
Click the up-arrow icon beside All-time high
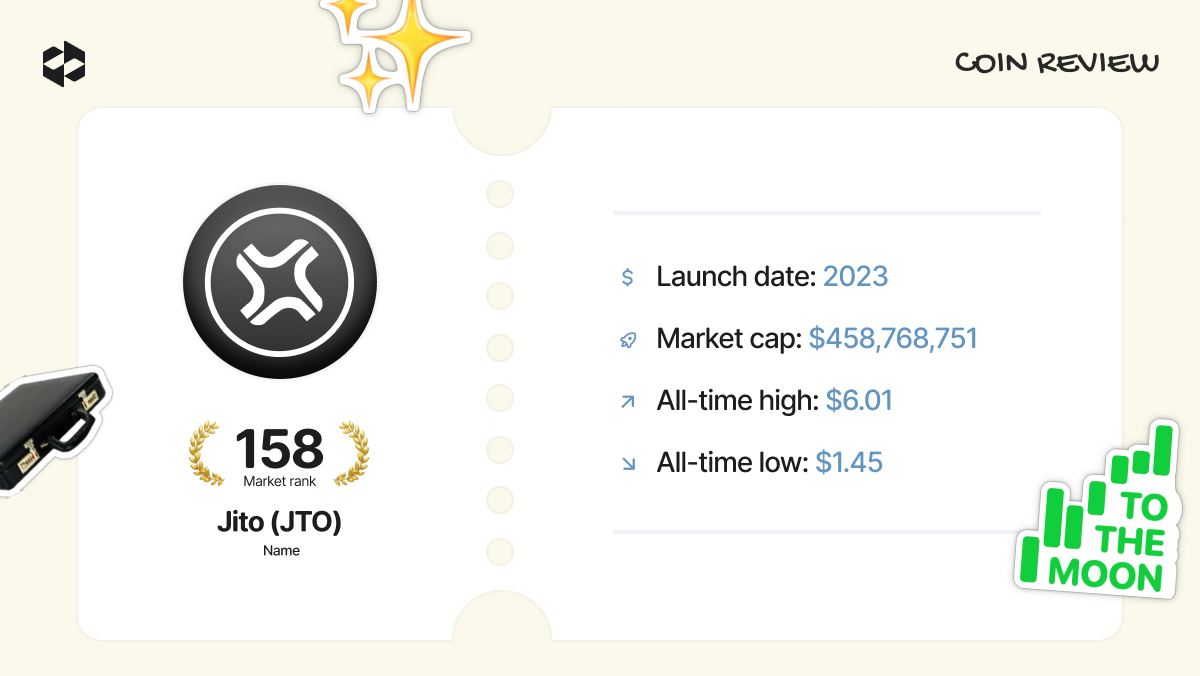pyautogui.click(x=627, y=402)
